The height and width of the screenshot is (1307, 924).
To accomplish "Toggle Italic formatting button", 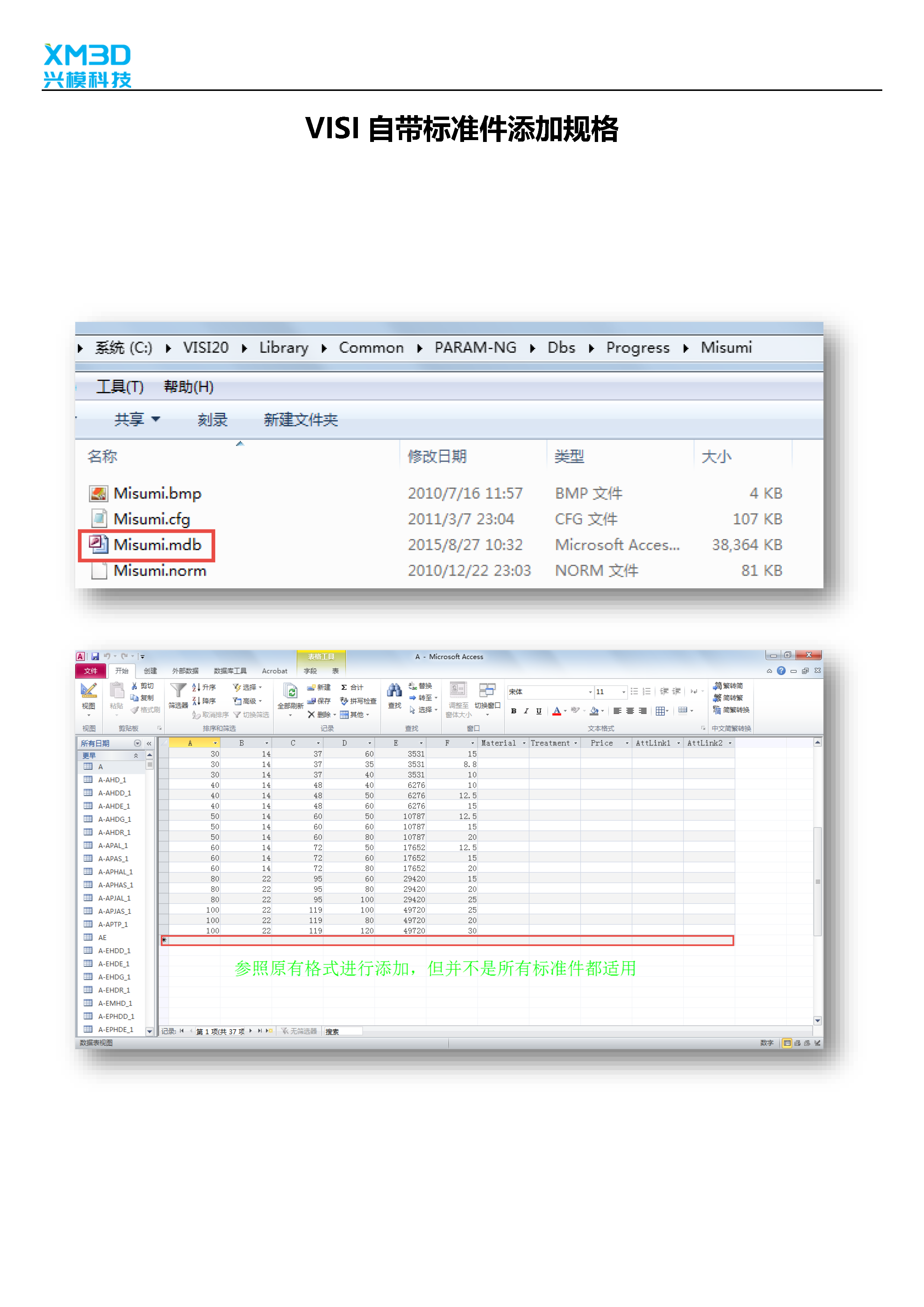I will 526,711.
